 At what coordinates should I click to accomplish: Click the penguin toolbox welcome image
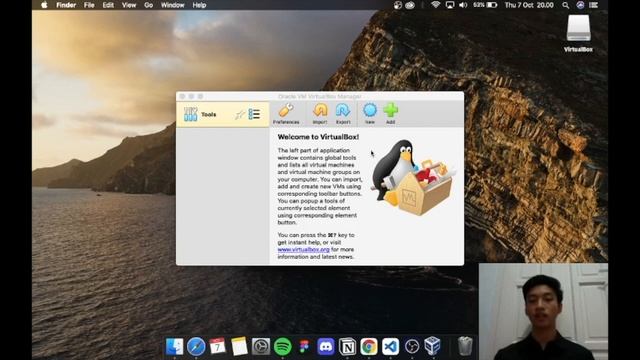click(413, 178)
